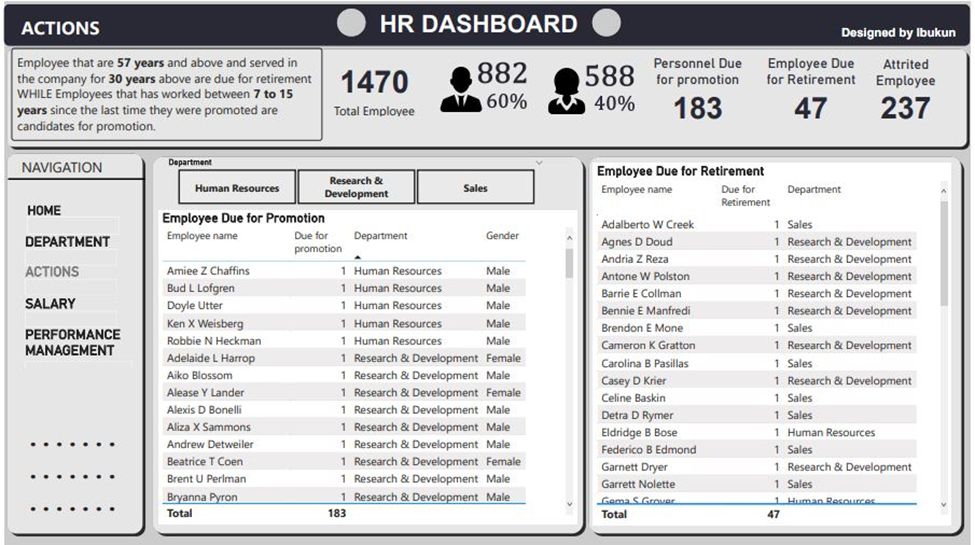Click the retirement table scroll-down arrow
Viewport: 975px width, 545px height.
(943, 505)
